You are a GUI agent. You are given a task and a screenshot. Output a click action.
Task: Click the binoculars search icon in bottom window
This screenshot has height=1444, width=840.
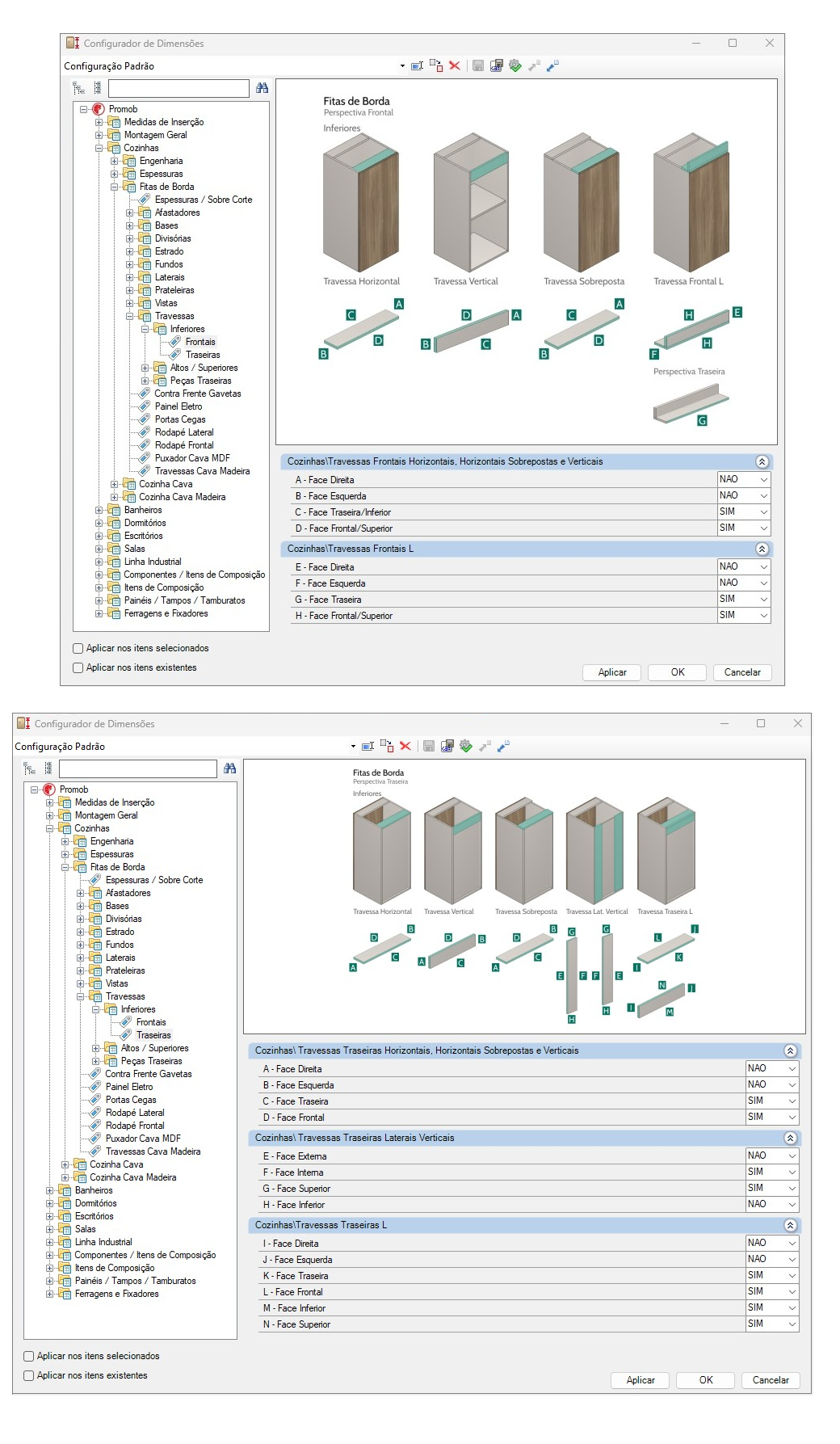[x=229, y=768]
